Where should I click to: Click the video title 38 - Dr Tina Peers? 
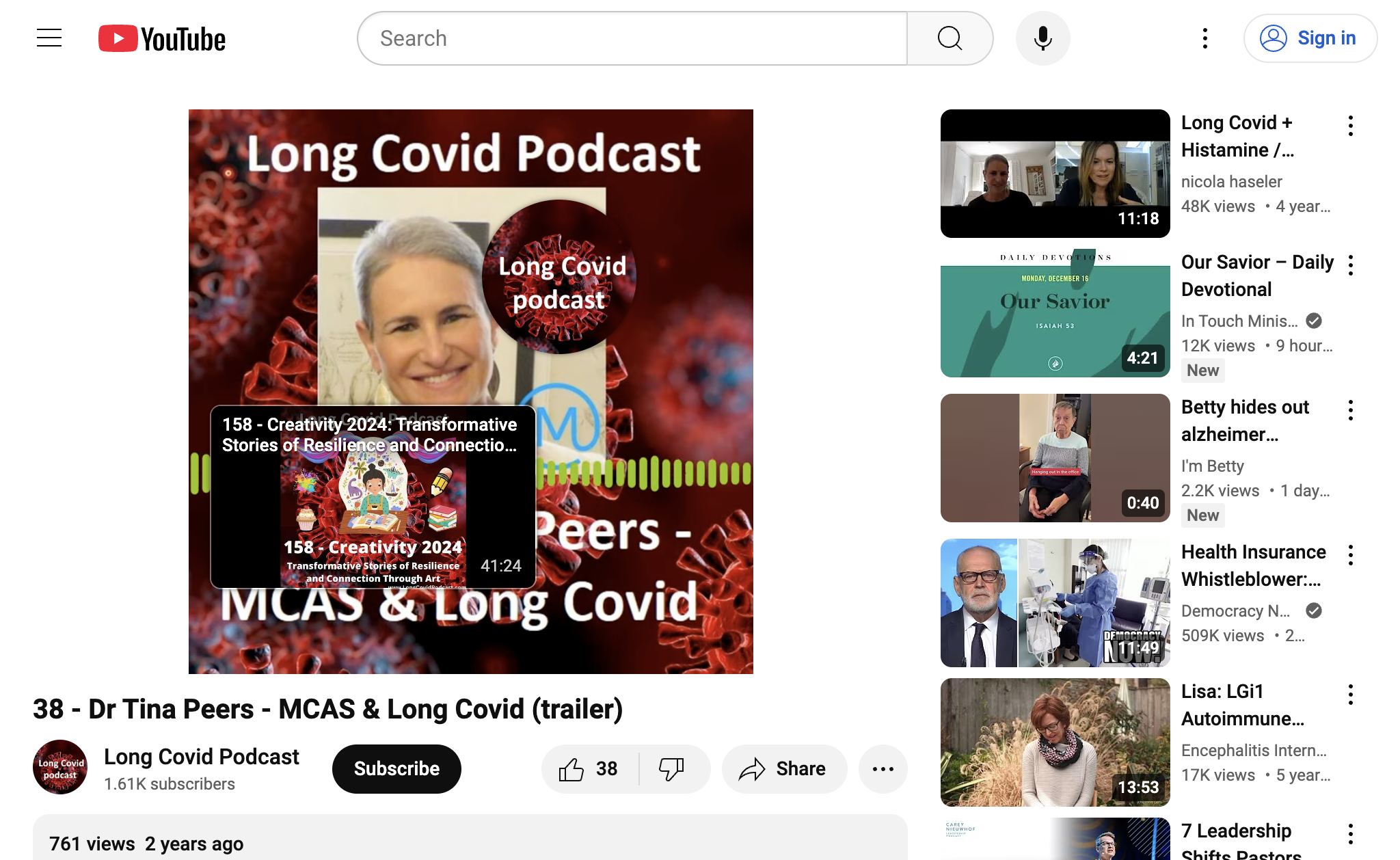(328, 709)
